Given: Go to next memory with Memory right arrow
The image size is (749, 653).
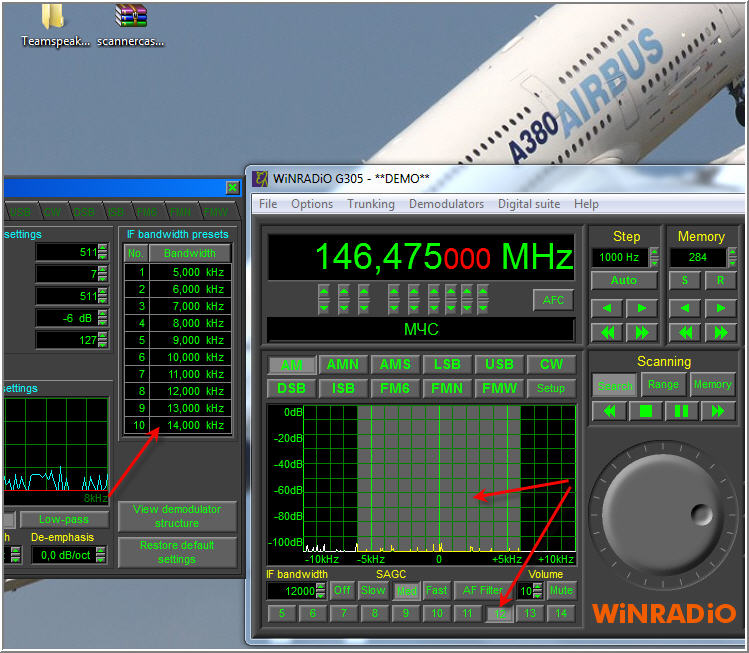Looking at the screenshot, I should pyautogui.click(x=720, y=308).
